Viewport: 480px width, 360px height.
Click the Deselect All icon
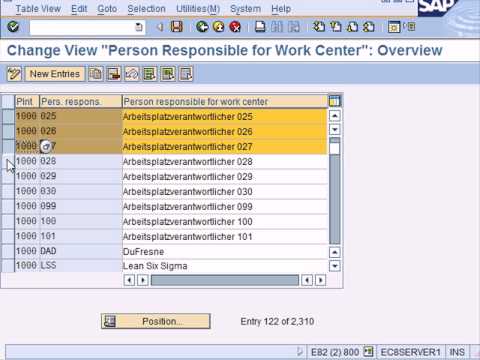click(186, 74)
